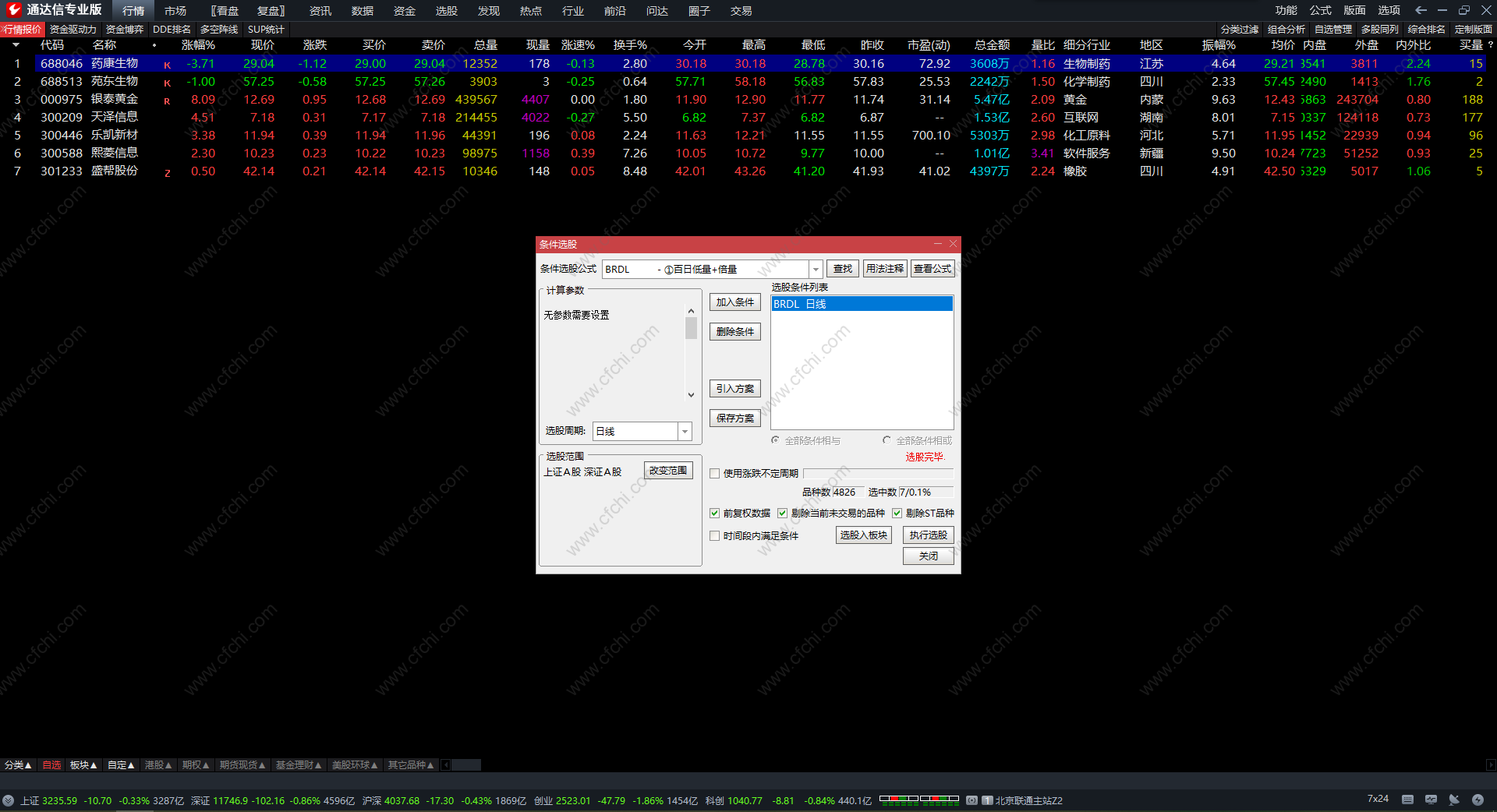
Task: Click the market breadth bar indicator
Action: (919, 799)
